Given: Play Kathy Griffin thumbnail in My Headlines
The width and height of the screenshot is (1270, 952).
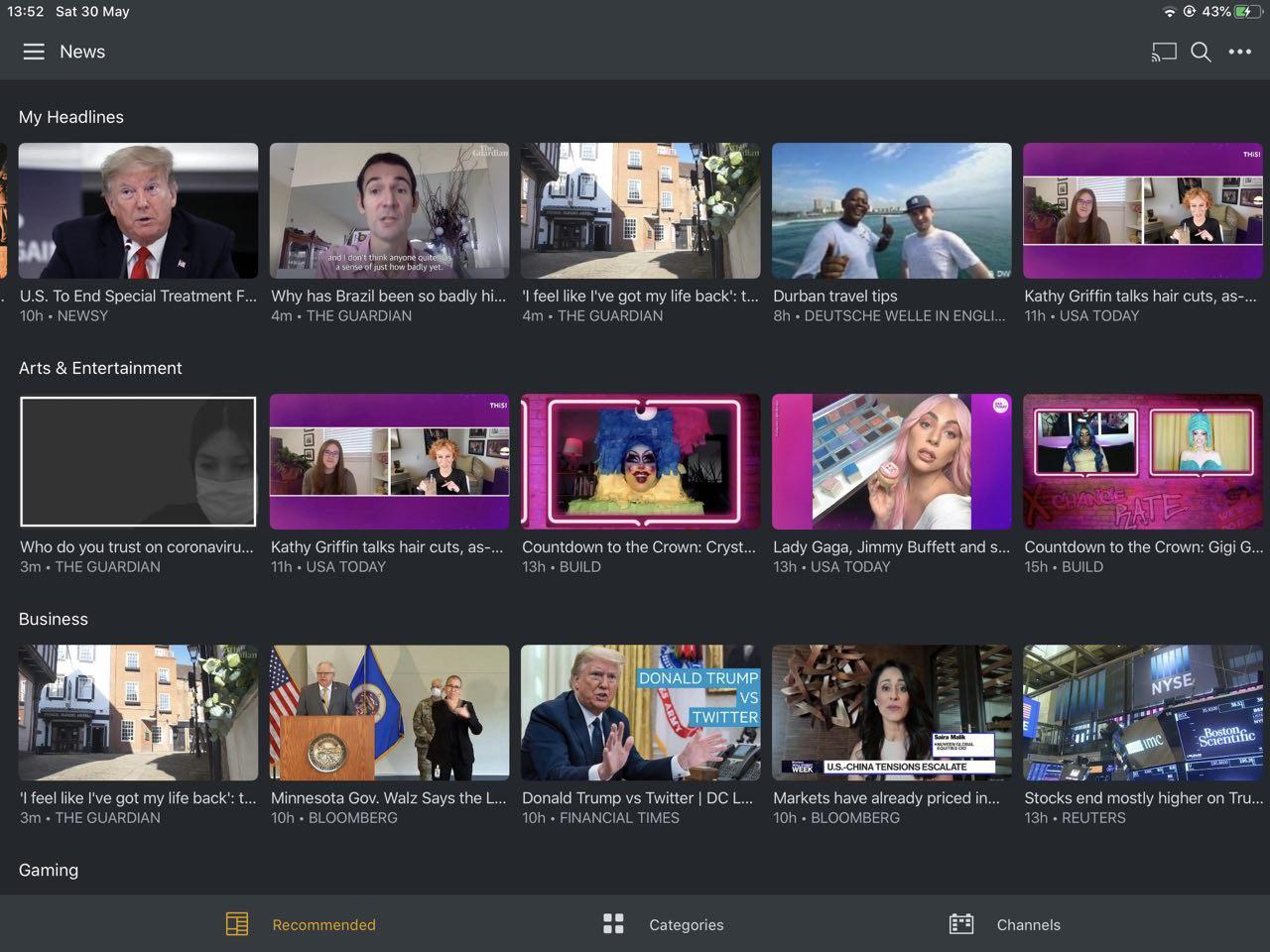Looking at the screenshot, I should click(x=1143, y=210).
